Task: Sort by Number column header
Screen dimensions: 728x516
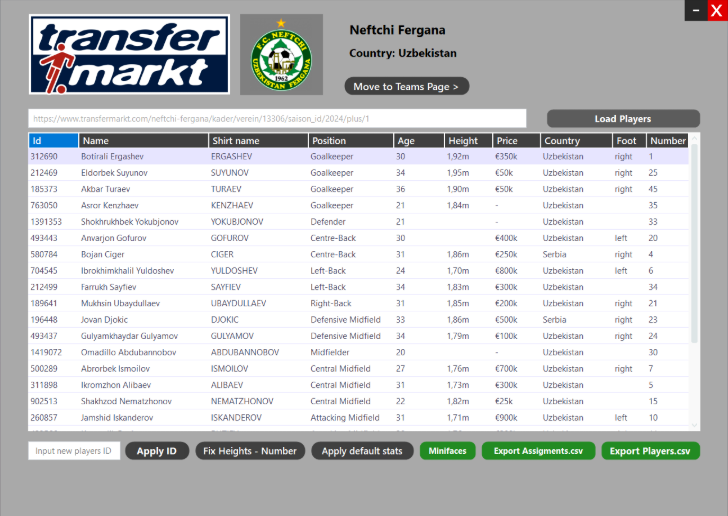Action: coord(667,140)
